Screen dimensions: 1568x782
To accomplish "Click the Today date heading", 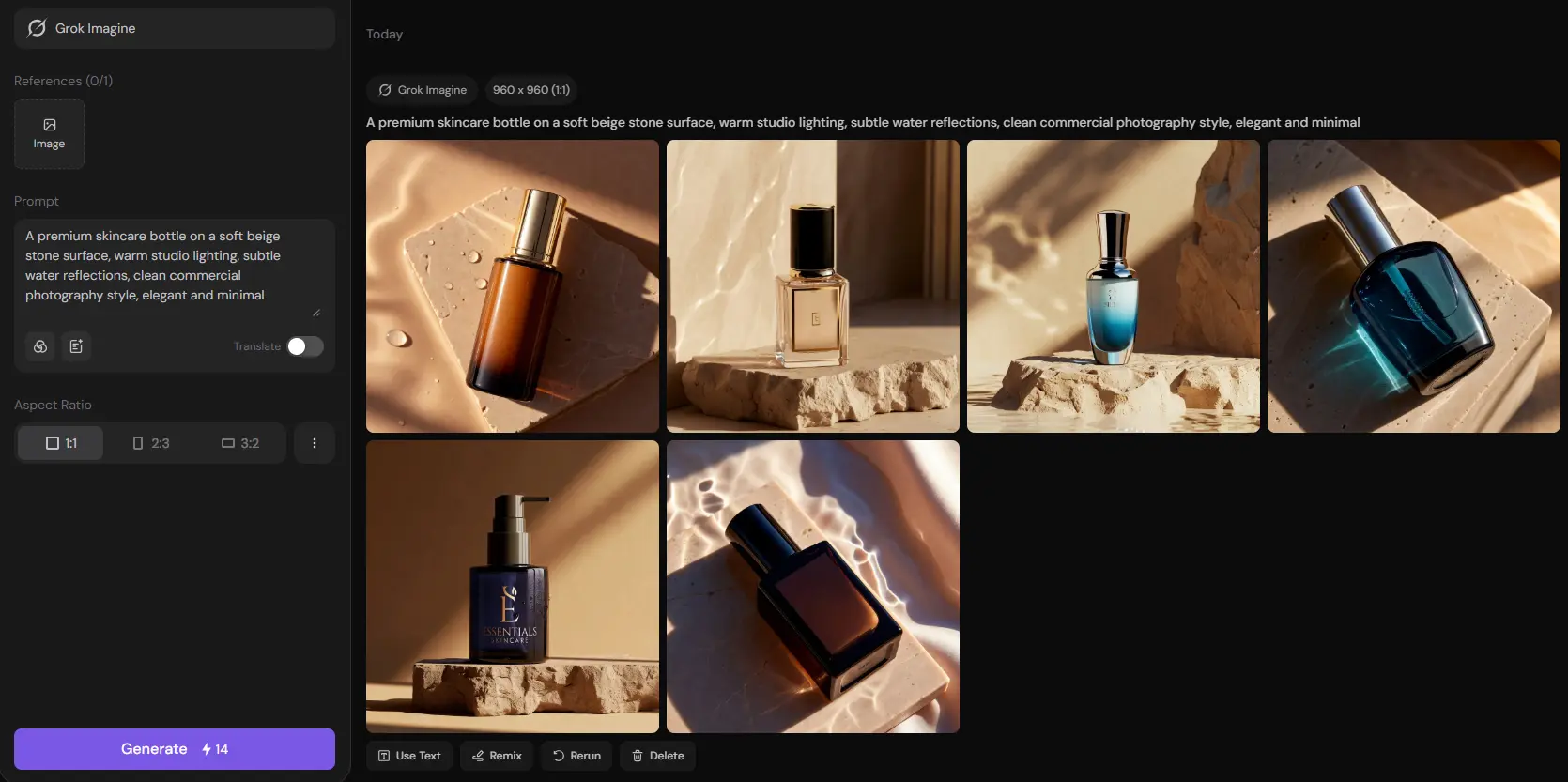I will [x=384, y=34].
